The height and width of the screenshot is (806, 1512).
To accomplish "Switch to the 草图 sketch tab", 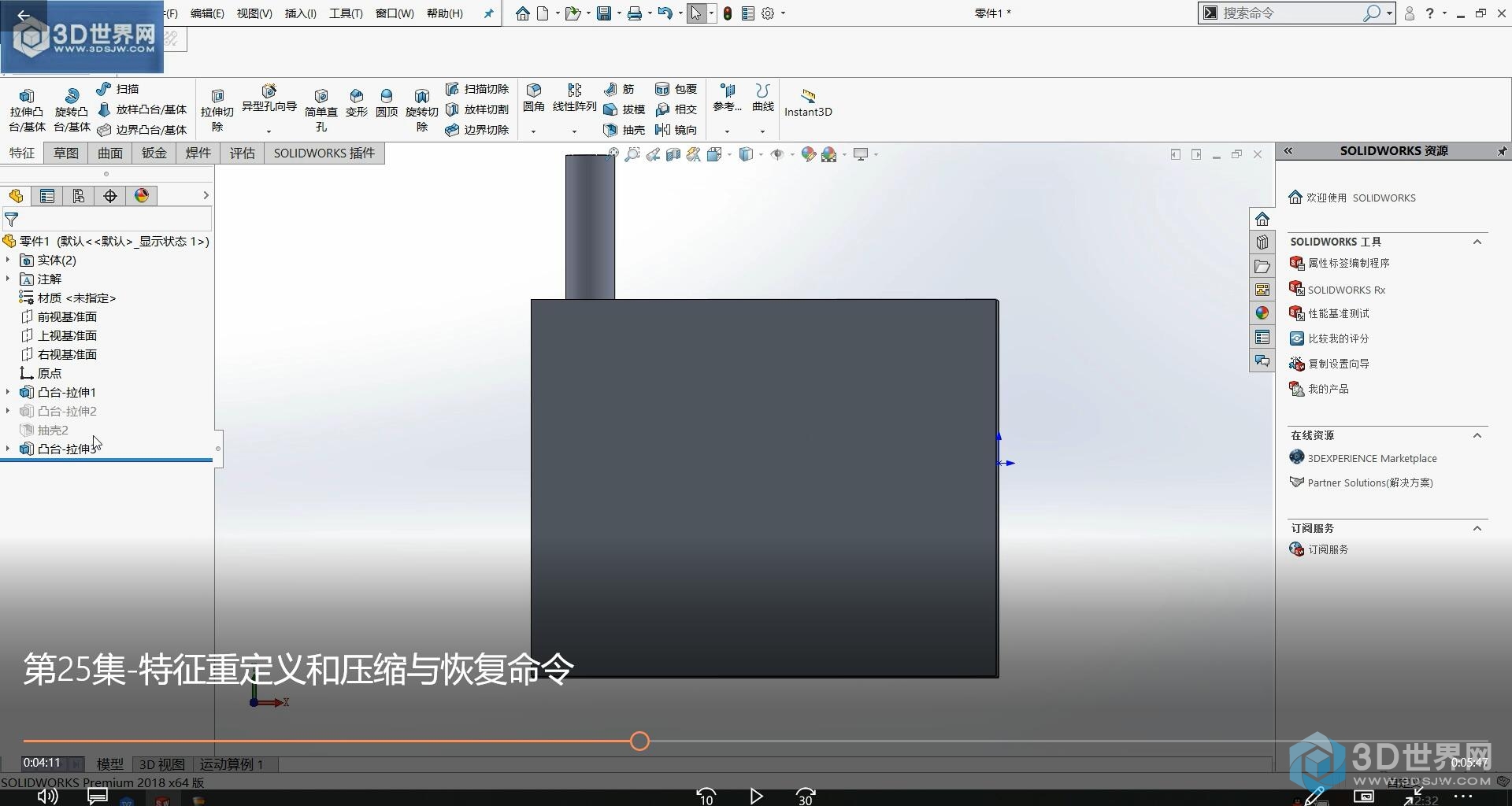I will click(66, 153).
